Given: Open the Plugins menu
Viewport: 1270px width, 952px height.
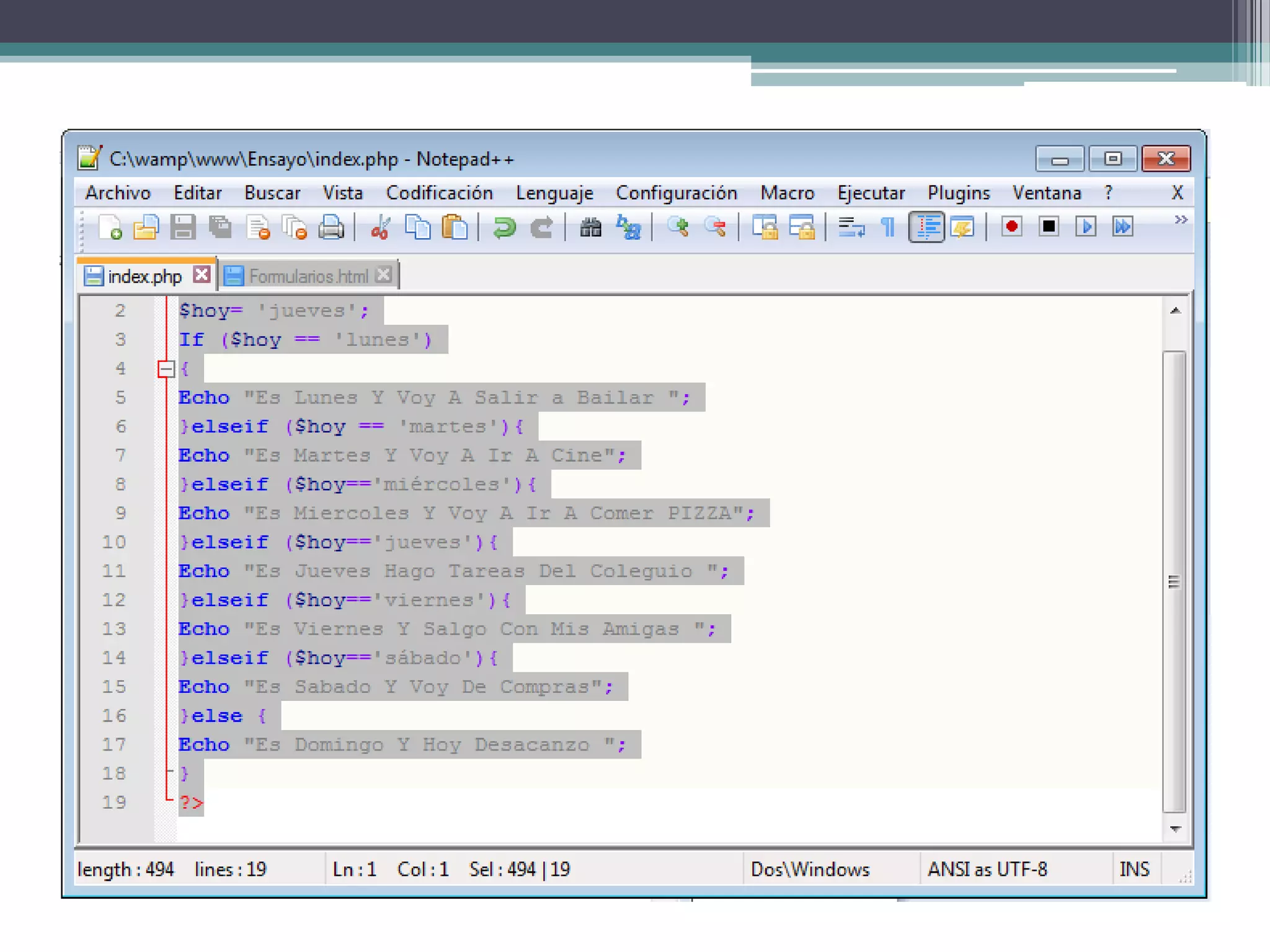Looking at the screenshot, I should click(959, 193).
